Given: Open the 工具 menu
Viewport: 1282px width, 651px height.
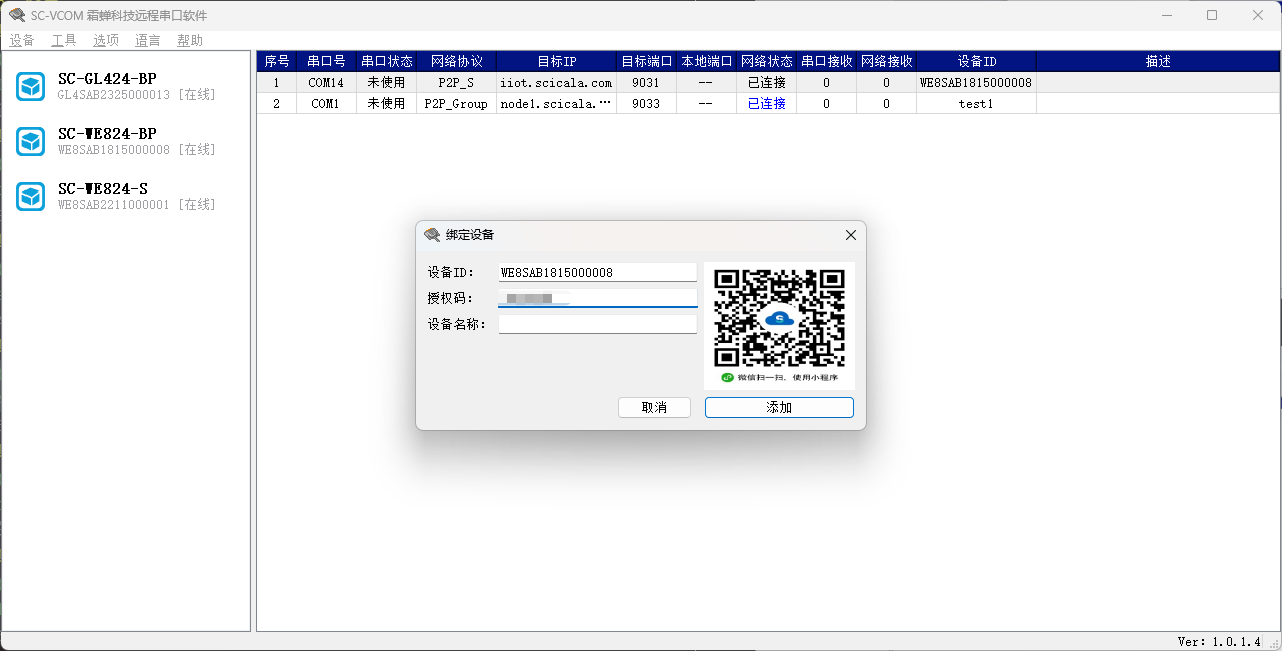Looking at the screenshot, I should click(x=64, y=41).
